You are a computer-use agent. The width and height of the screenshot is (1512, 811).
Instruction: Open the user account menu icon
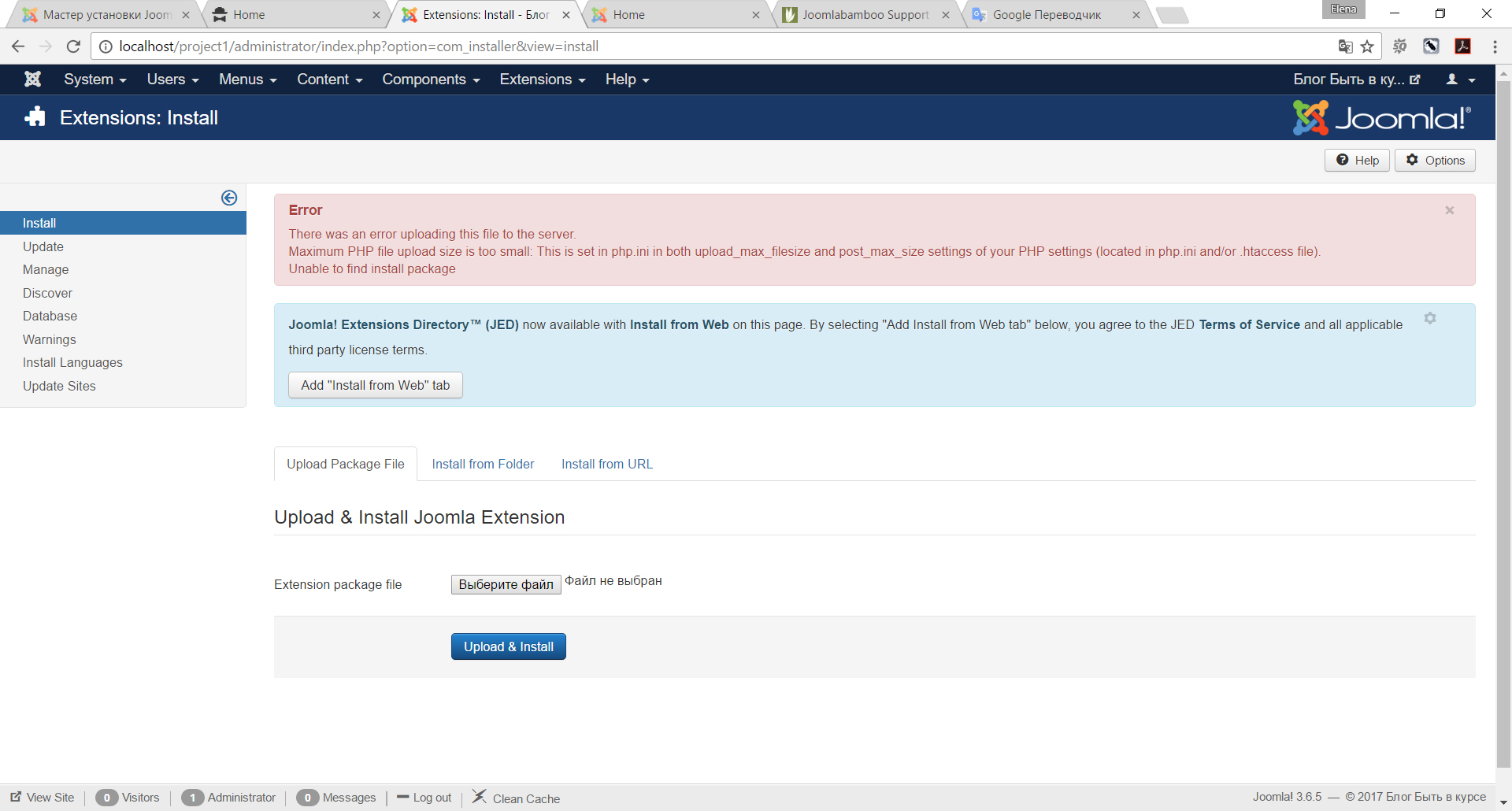[x=1461, y=80]
